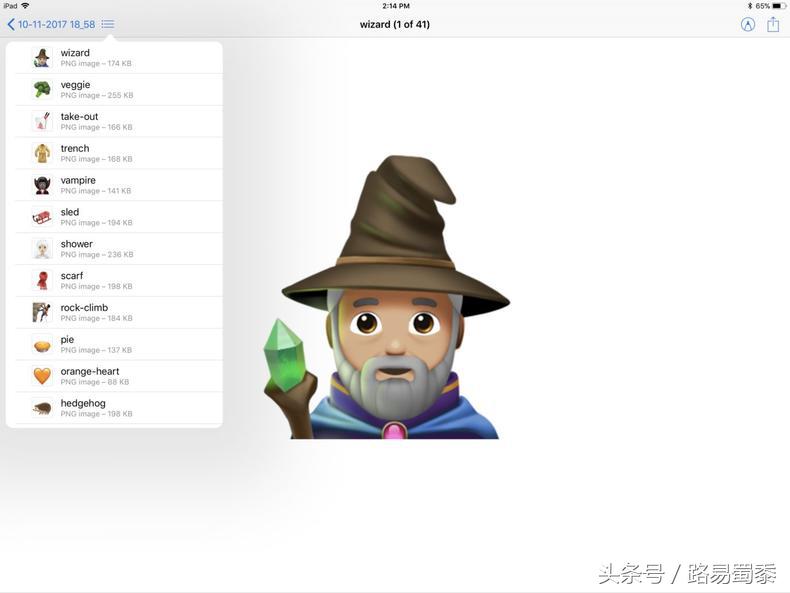Open the veggie broccoli thumbnail
The width and height of the screenshot is (790, 593).
coord(42,90)
